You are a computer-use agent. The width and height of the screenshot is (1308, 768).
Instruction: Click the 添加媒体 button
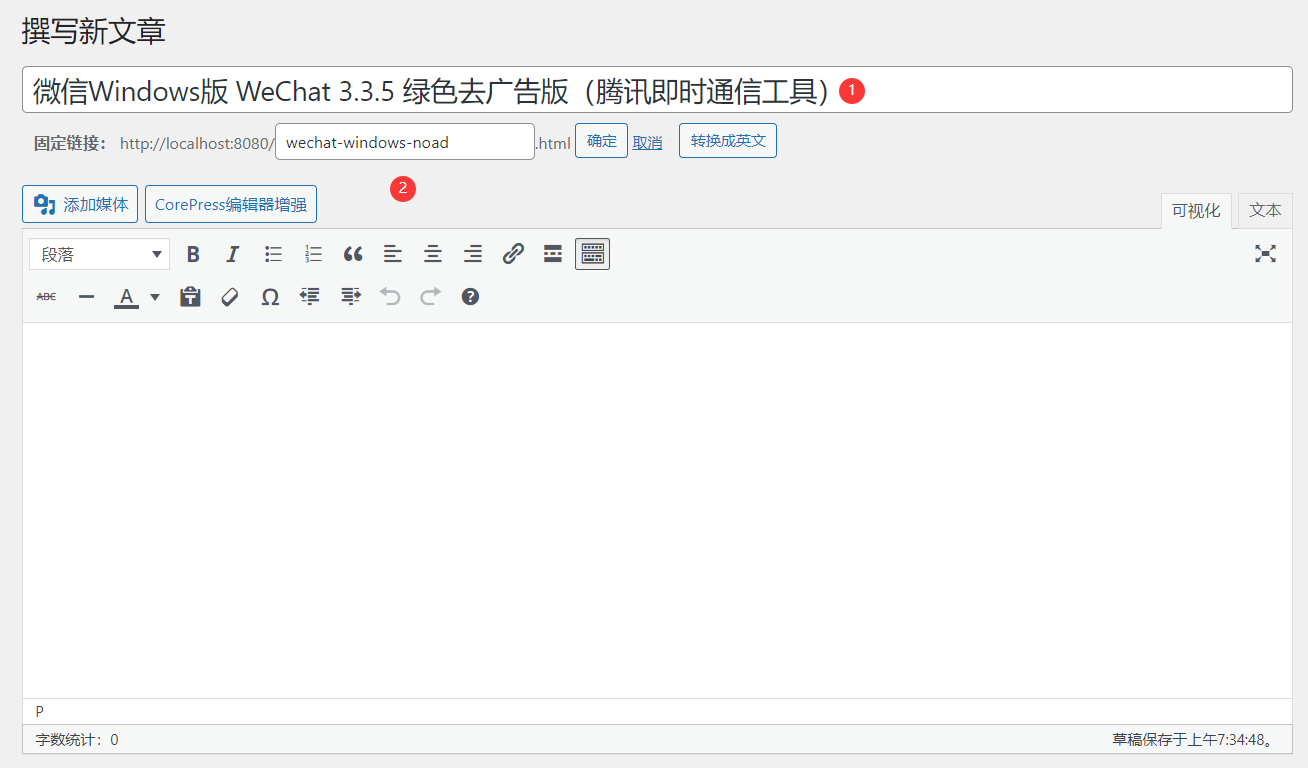80,205
